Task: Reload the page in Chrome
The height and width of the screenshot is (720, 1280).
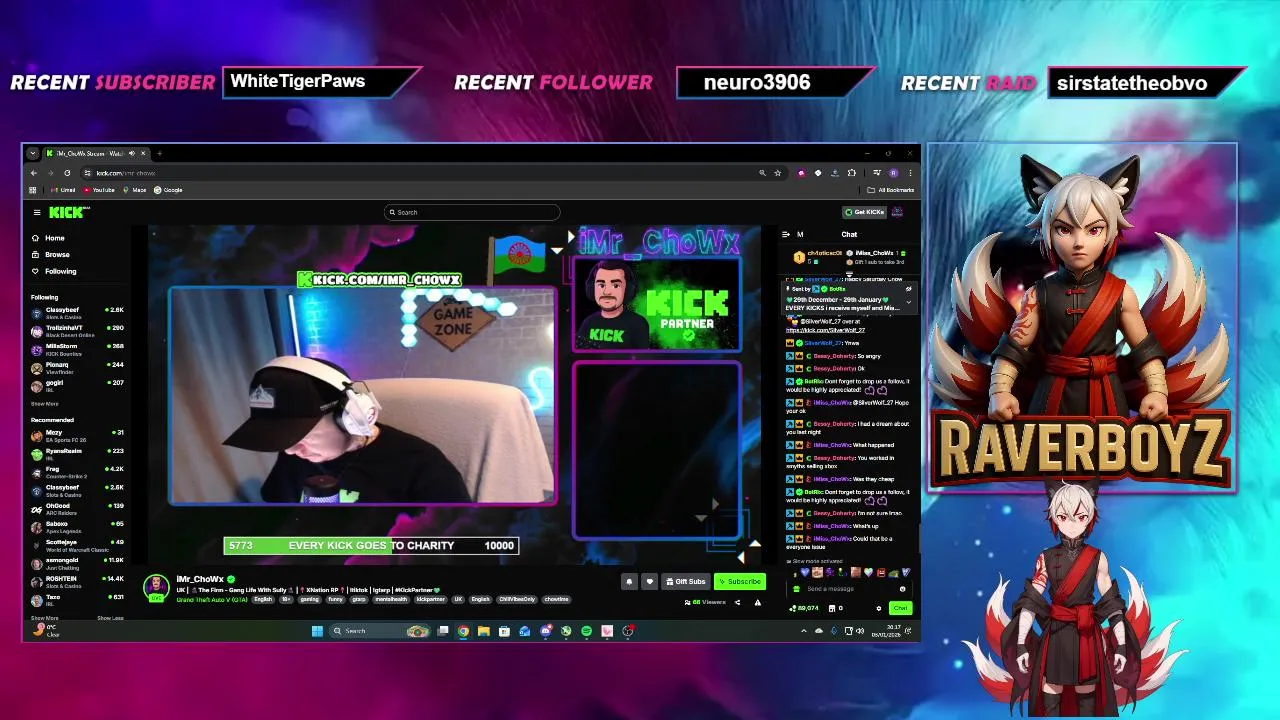Action: click(x=67, y=173)
